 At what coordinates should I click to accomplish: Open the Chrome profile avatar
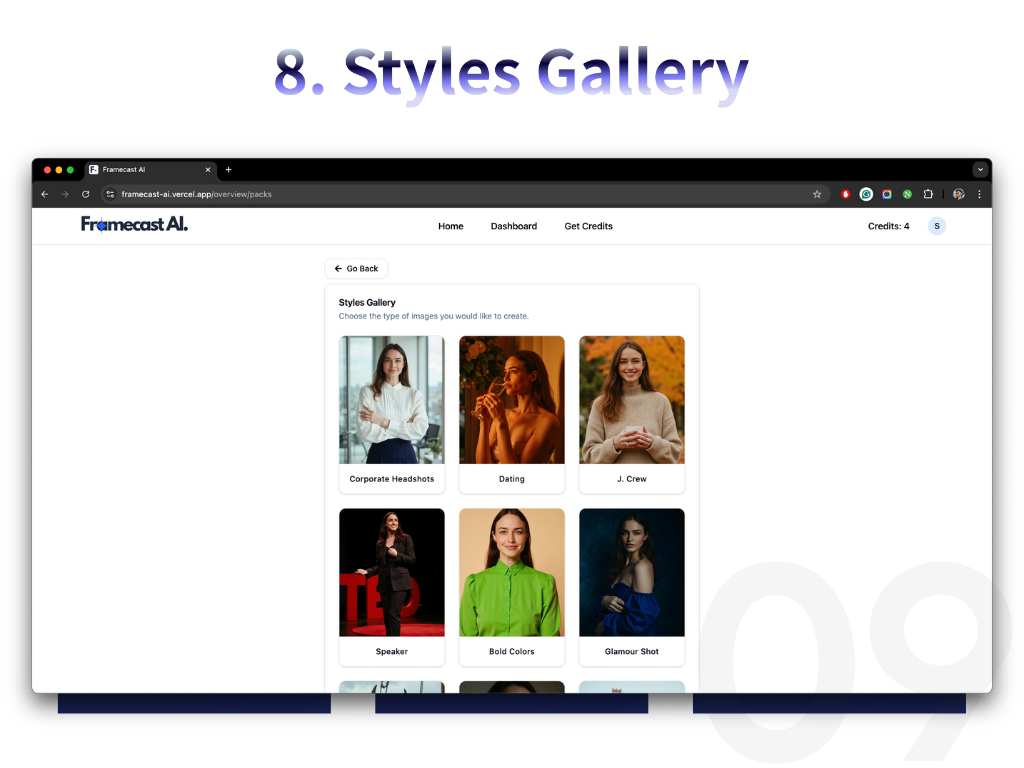tap(958, 194)
